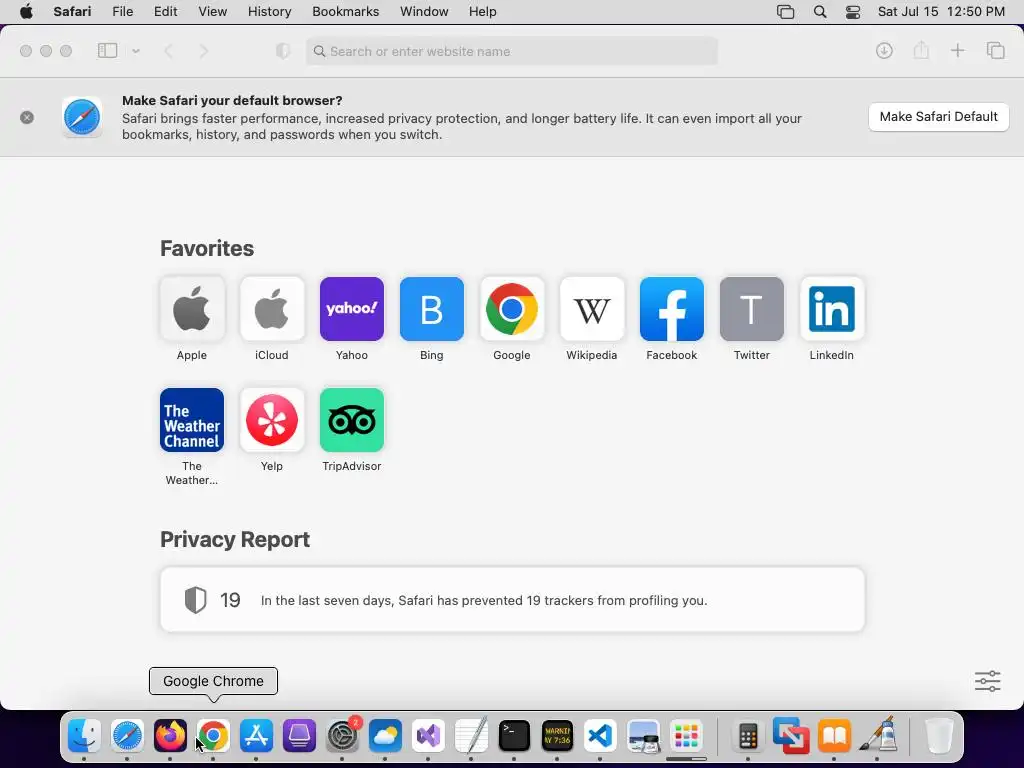Open App Store from the Dock

257,736
